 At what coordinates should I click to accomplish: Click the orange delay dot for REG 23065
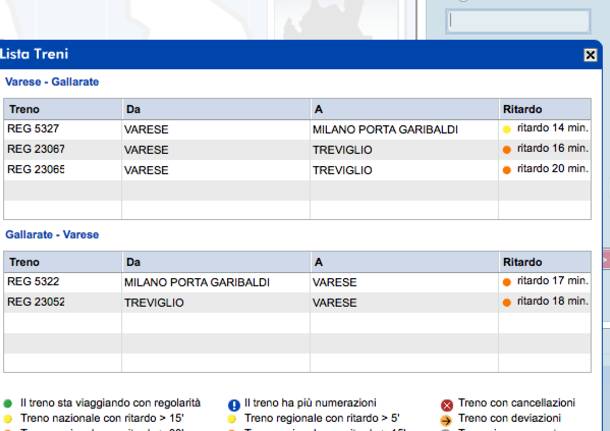coord(507,170)
